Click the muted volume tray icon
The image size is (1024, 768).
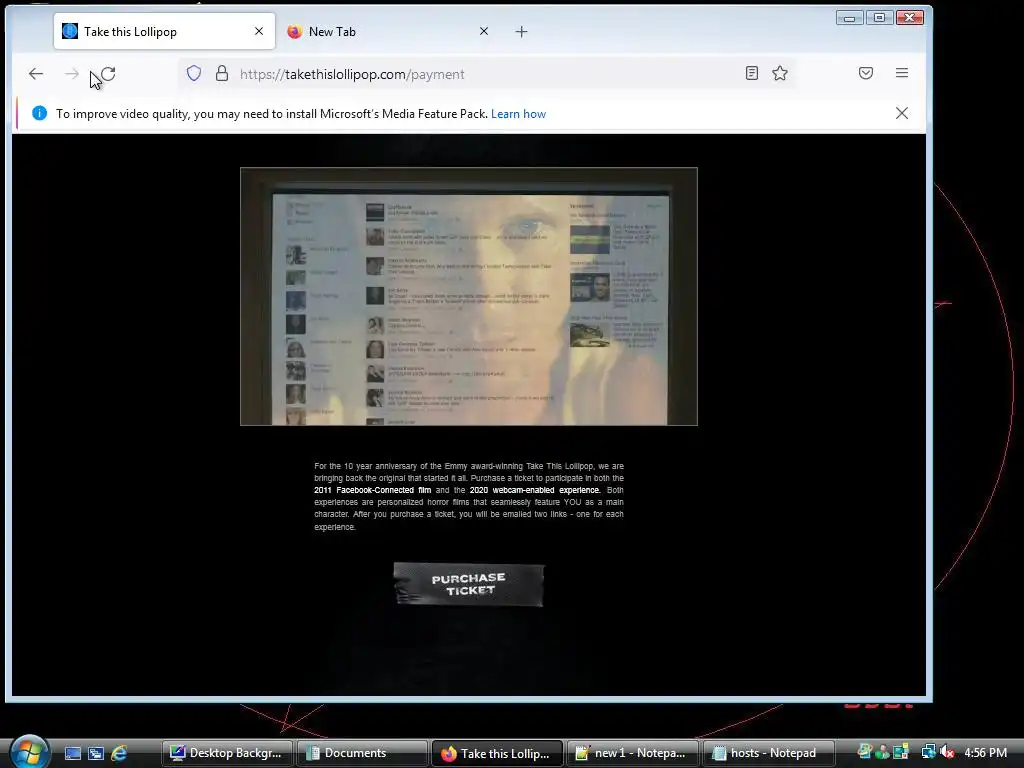pyautogui.click(x=947, y=752)
